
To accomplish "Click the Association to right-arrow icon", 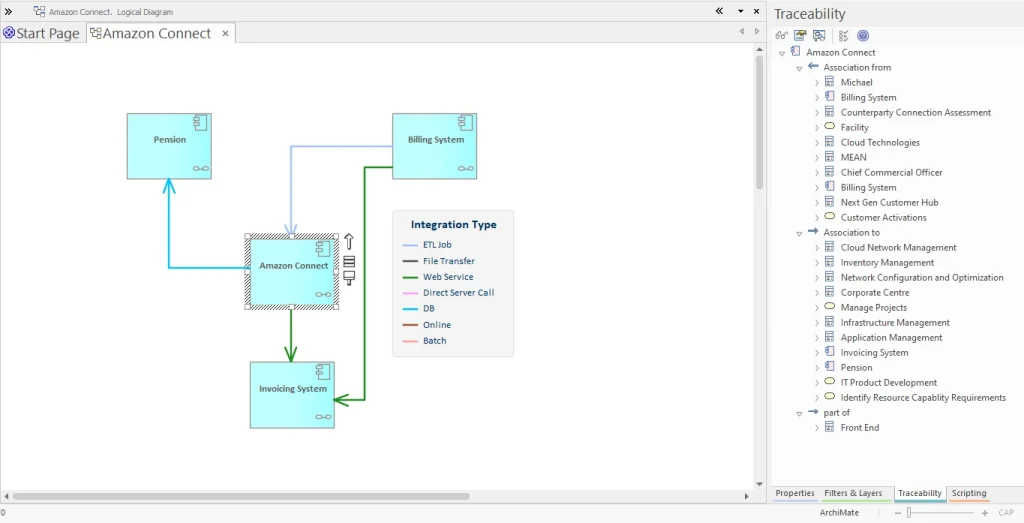I will pyautogui.click(x=813, y=232).
